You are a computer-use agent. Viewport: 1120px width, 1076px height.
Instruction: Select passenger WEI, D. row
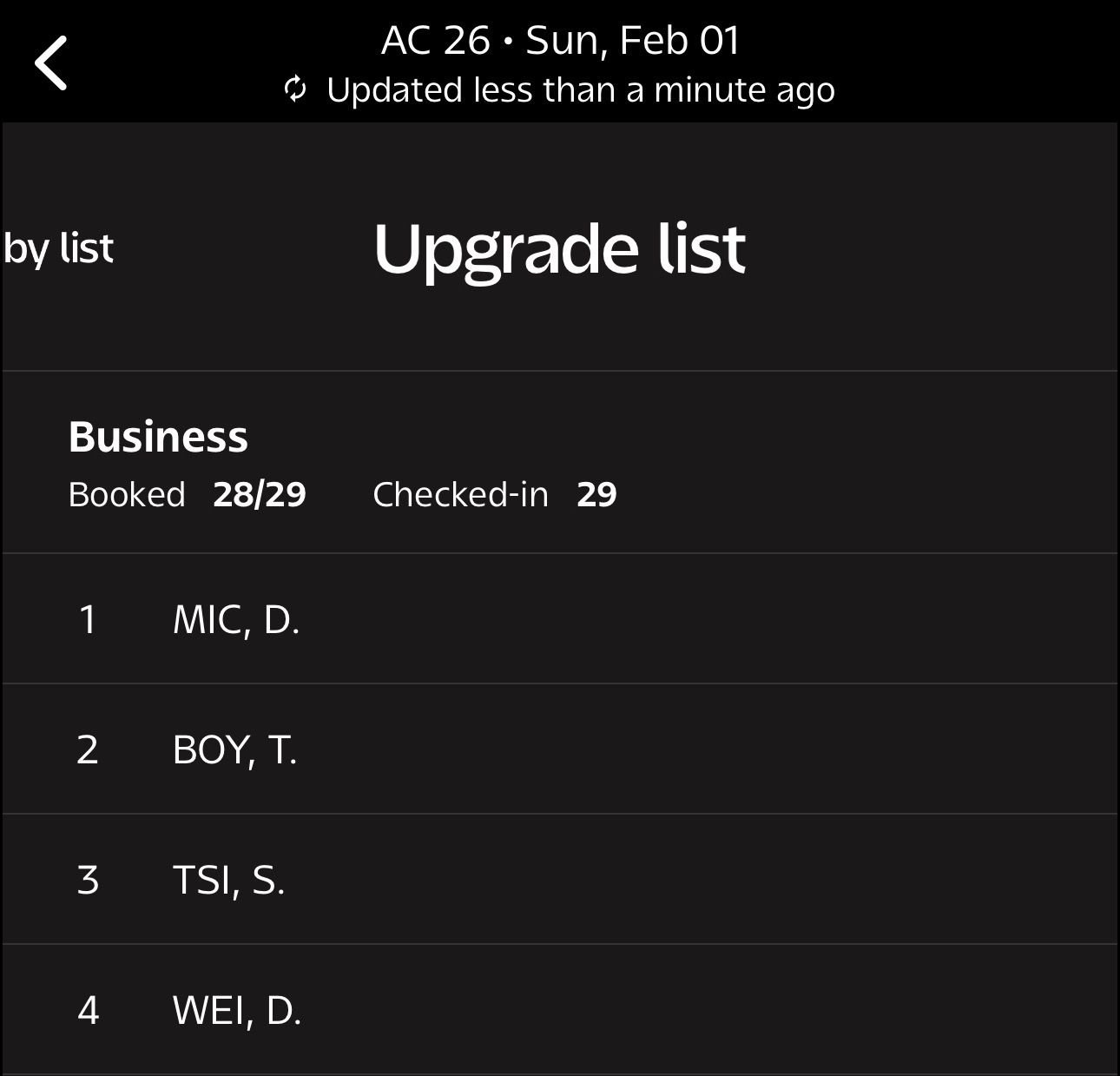pos(237,1010)
